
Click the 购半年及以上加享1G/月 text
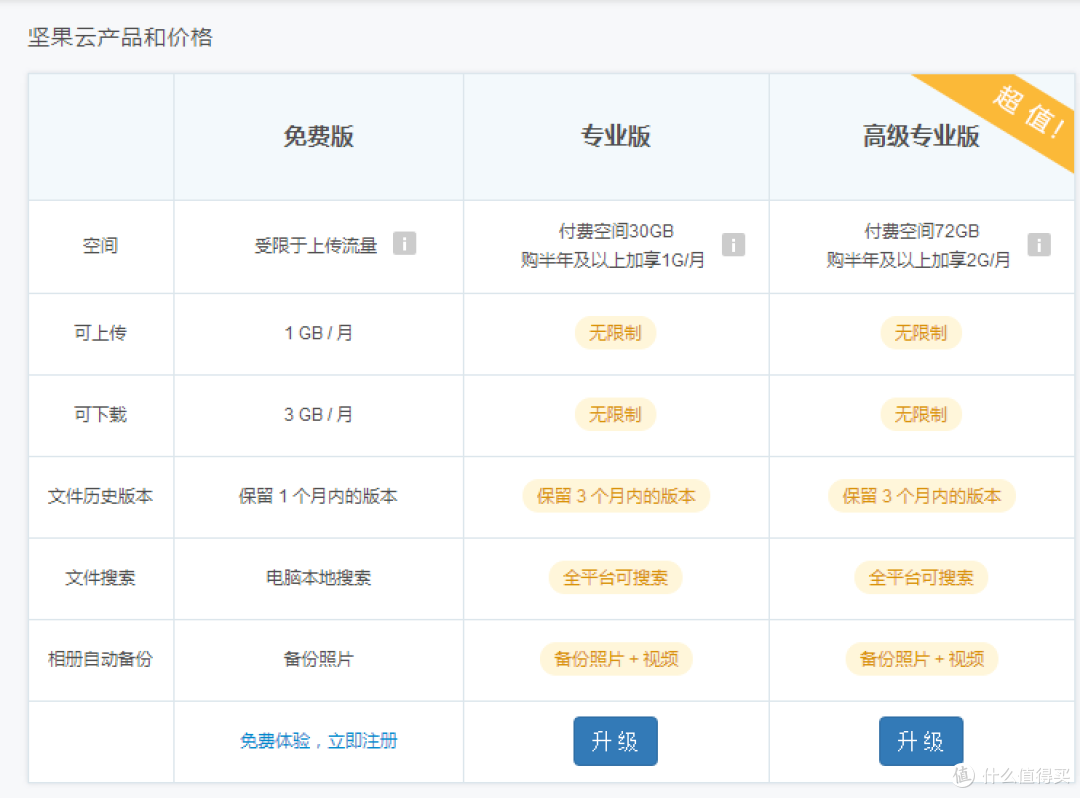[x=612, y=260]
